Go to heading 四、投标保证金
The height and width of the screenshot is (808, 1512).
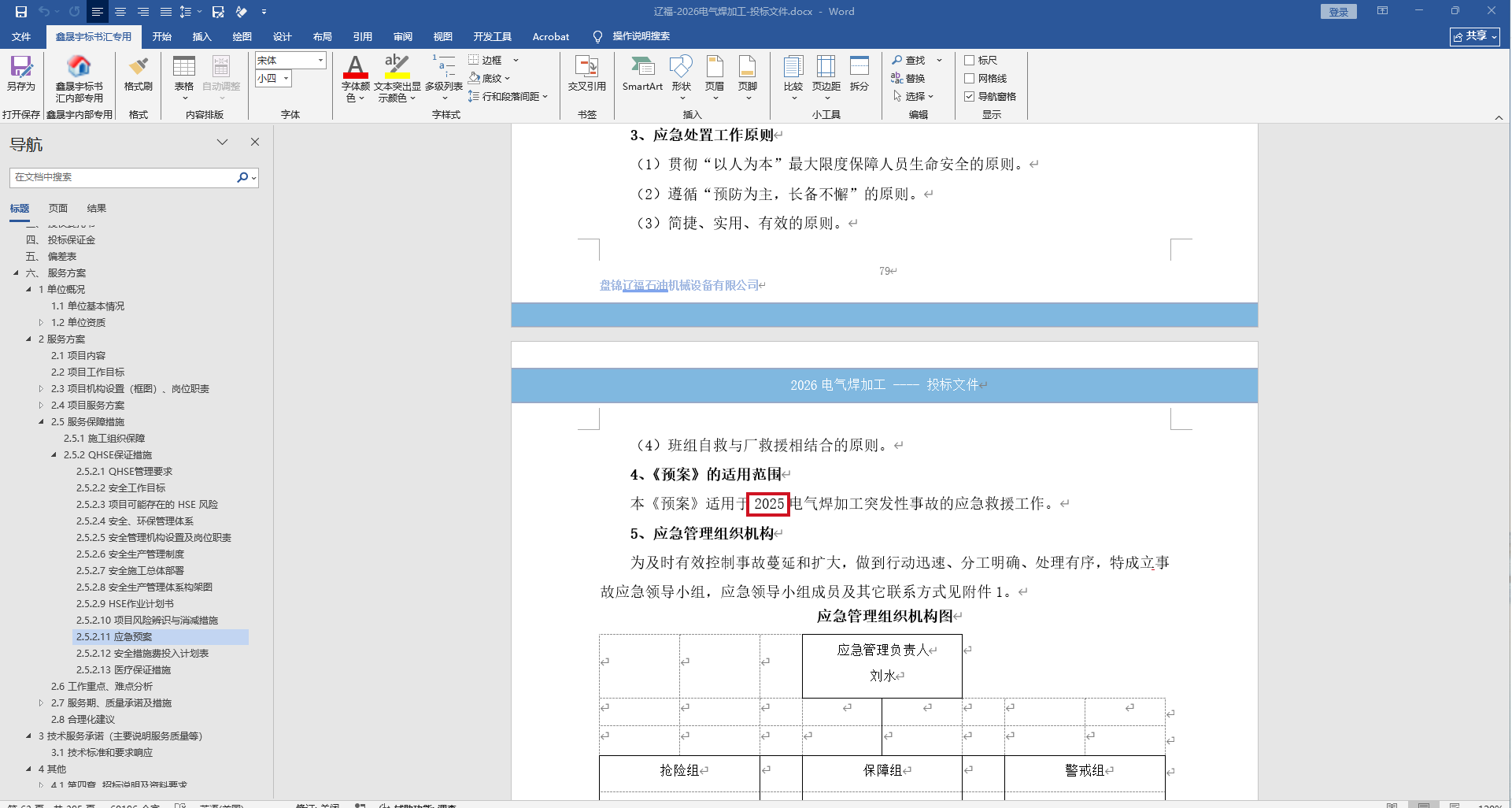click(x=60, y=240)
